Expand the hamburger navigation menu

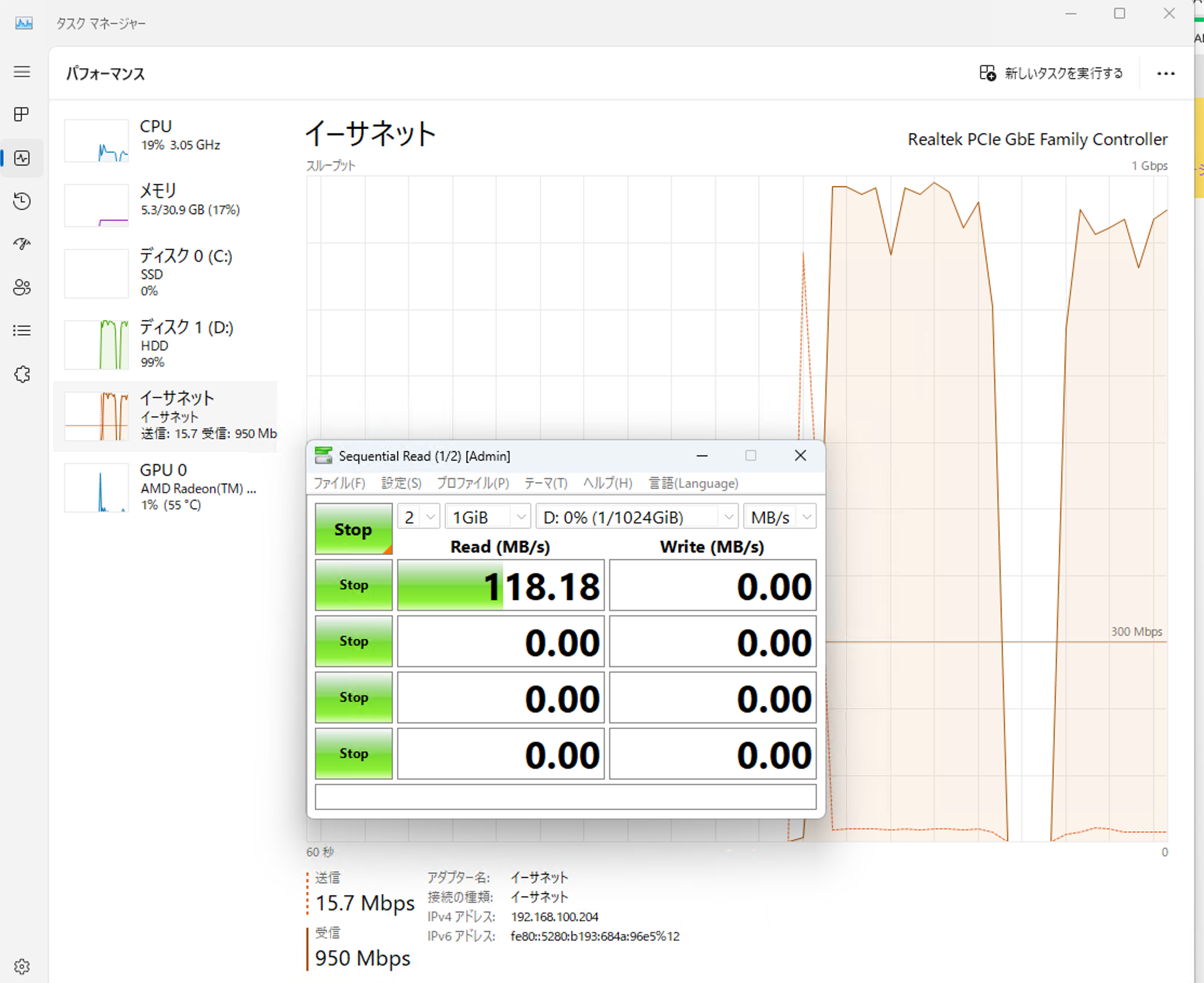(x=22, y=71)
